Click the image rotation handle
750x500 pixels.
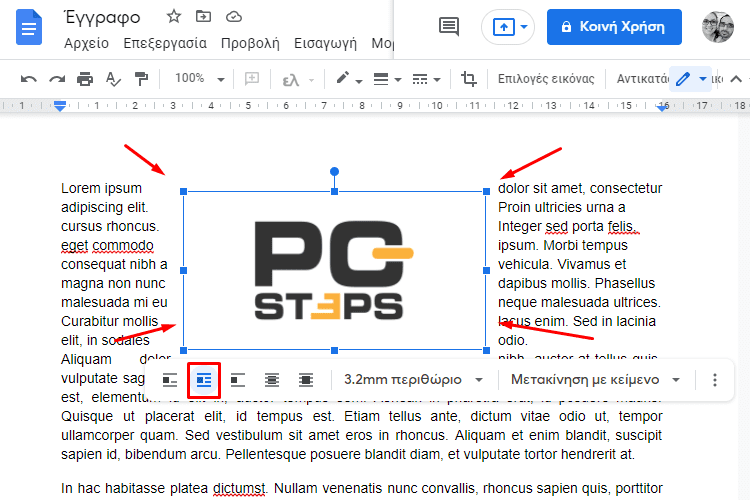334,171
